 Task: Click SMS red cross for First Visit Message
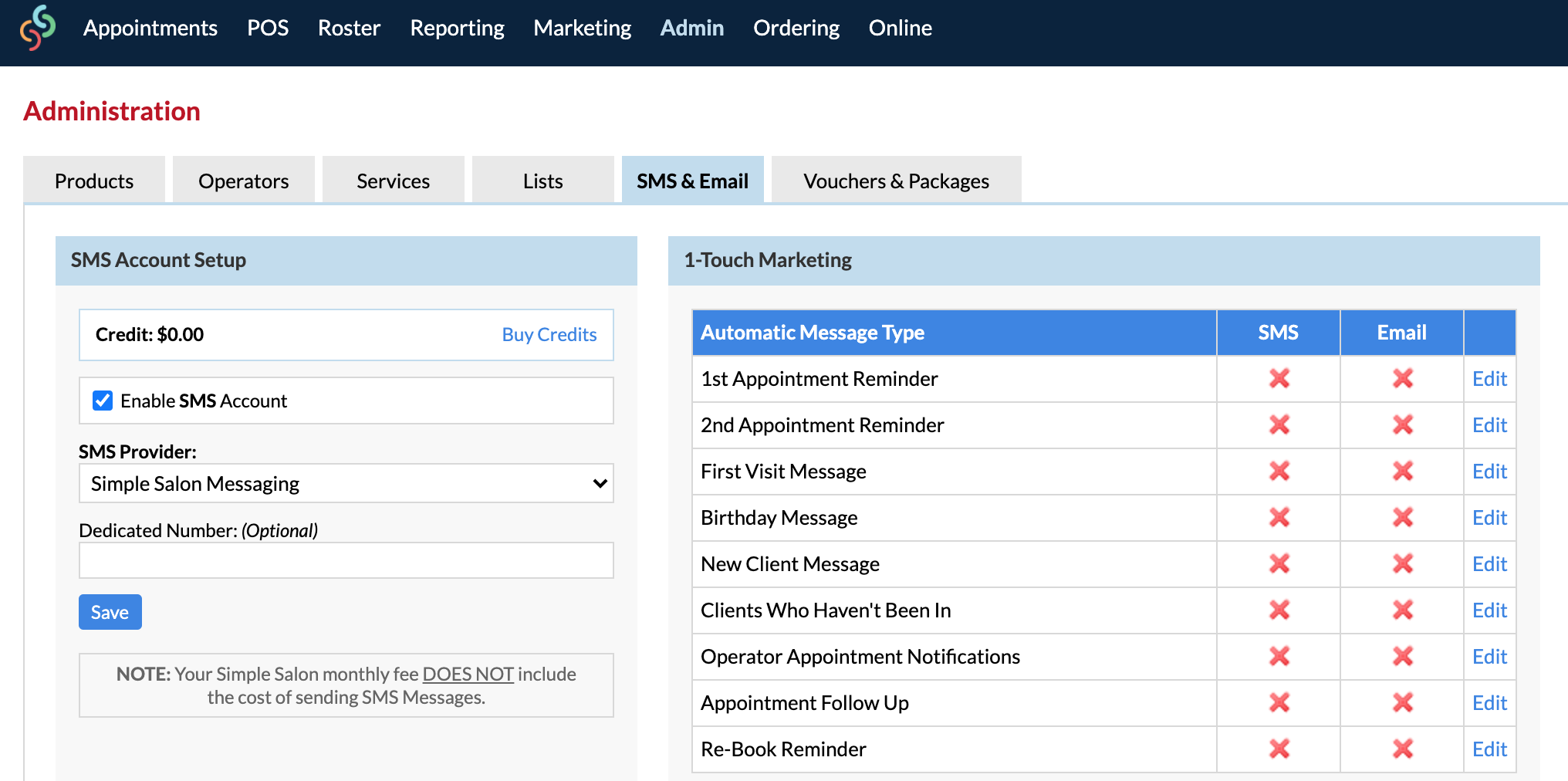(x=1279, y=471)
